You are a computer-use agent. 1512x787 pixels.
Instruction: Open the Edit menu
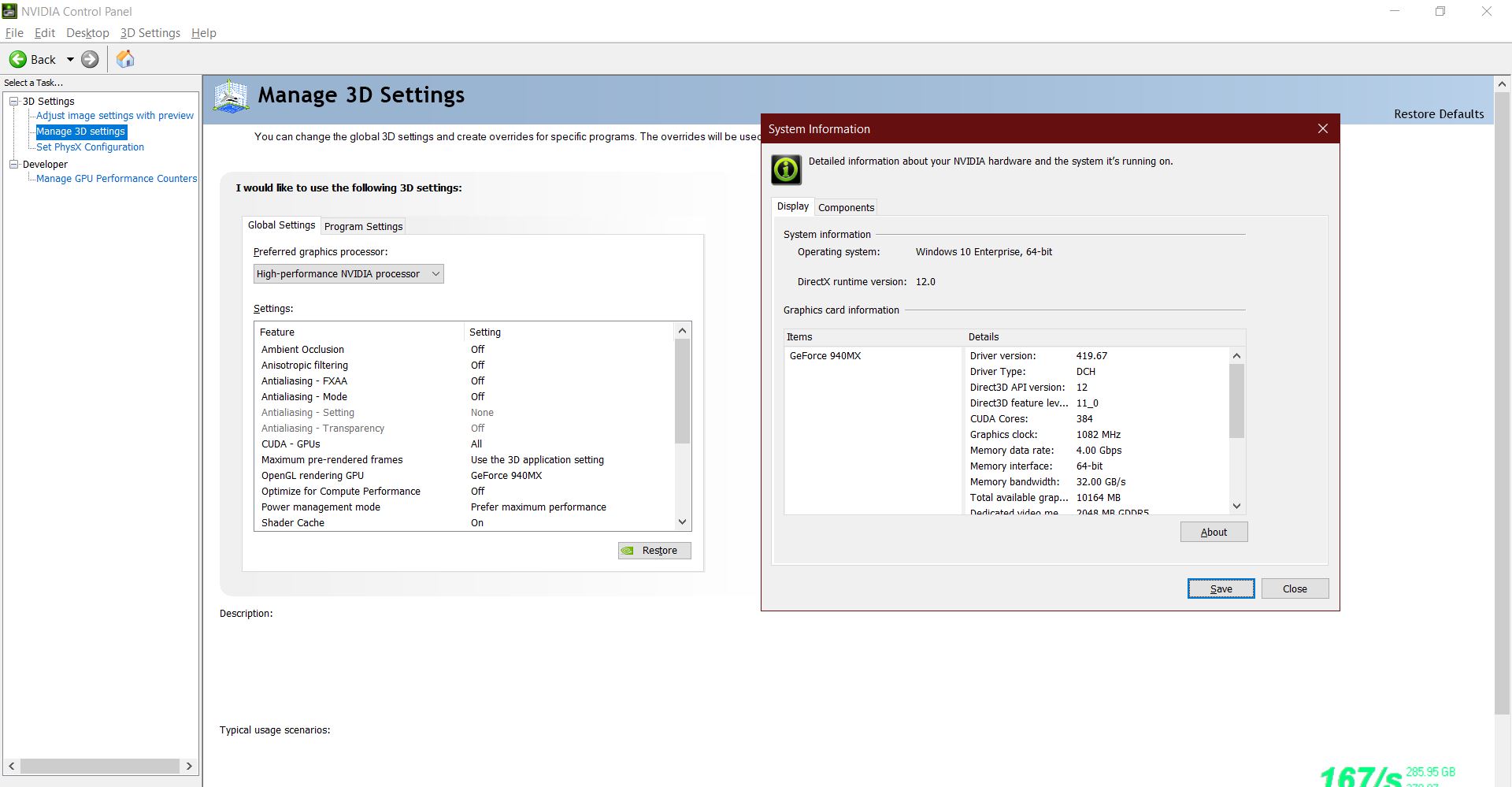click(x=45, y=33)
